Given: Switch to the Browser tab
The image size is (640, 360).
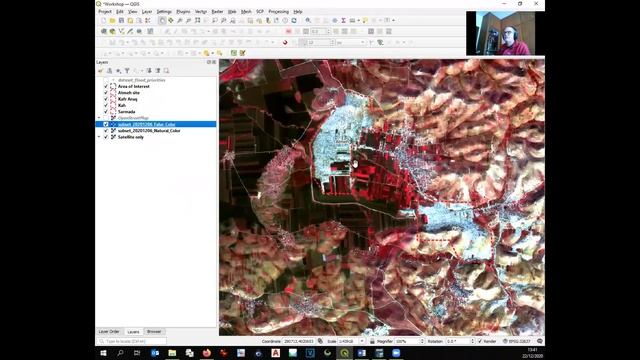Looking at the screenshot, I should tap(154, 332).
